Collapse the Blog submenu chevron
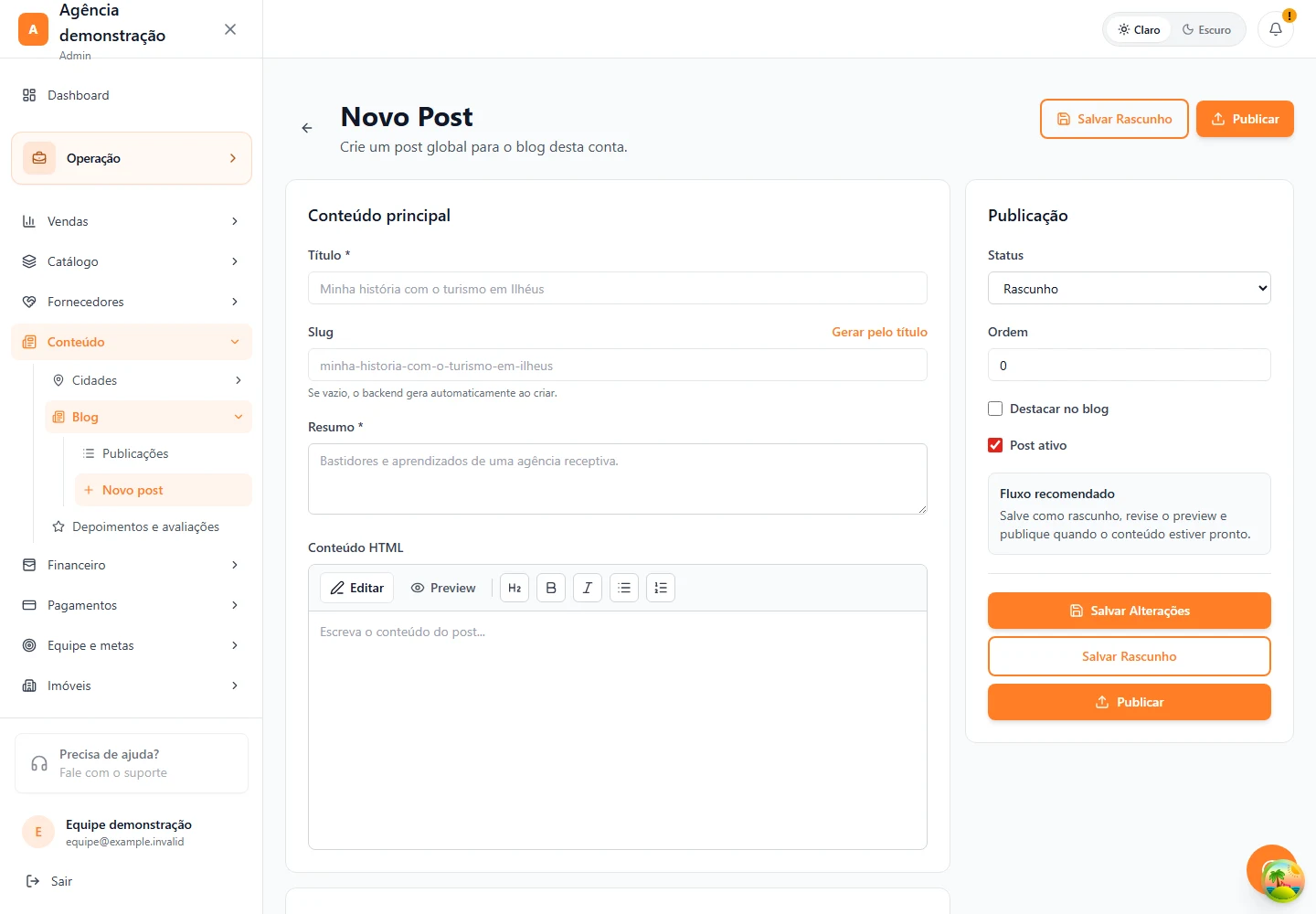 [x=239, y=417]
